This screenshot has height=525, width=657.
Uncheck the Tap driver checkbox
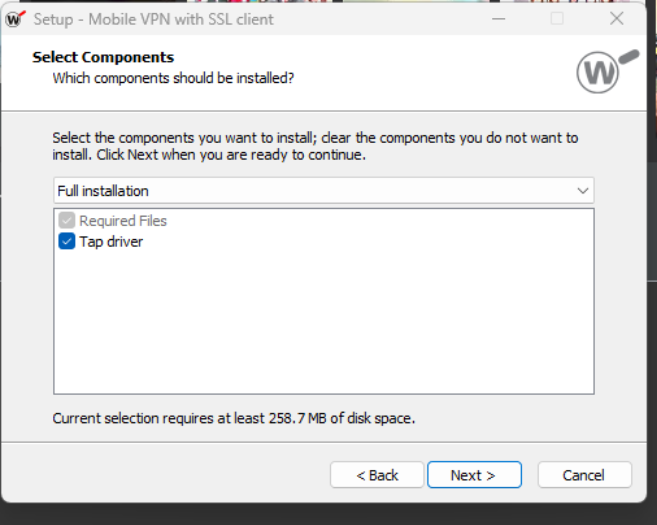(67, 241)
